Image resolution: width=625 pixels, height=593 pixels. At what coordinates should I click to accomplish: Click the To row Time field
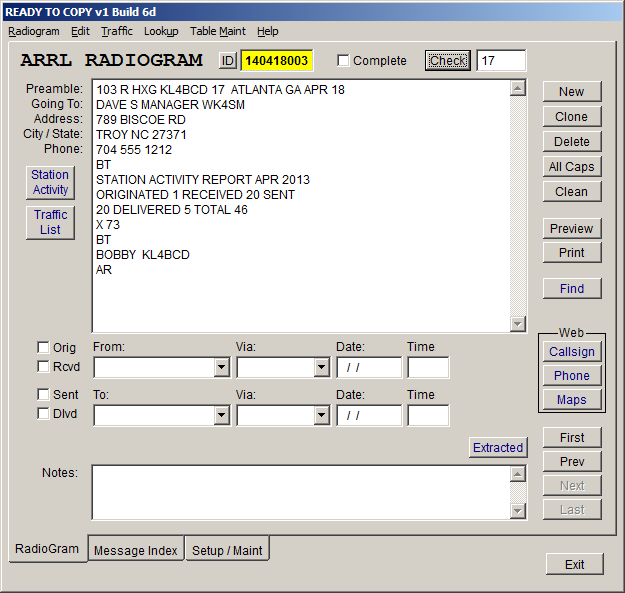[x=428, y=416]
